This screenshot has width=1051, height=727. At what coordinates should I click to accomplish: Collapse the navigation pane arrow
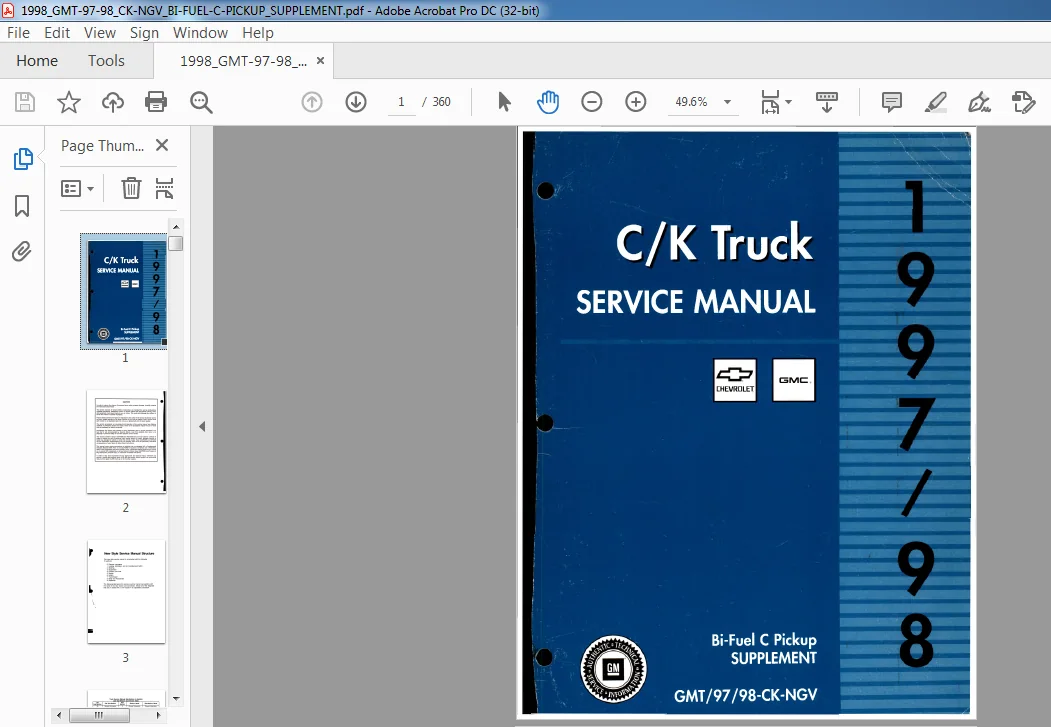[202, 426]
